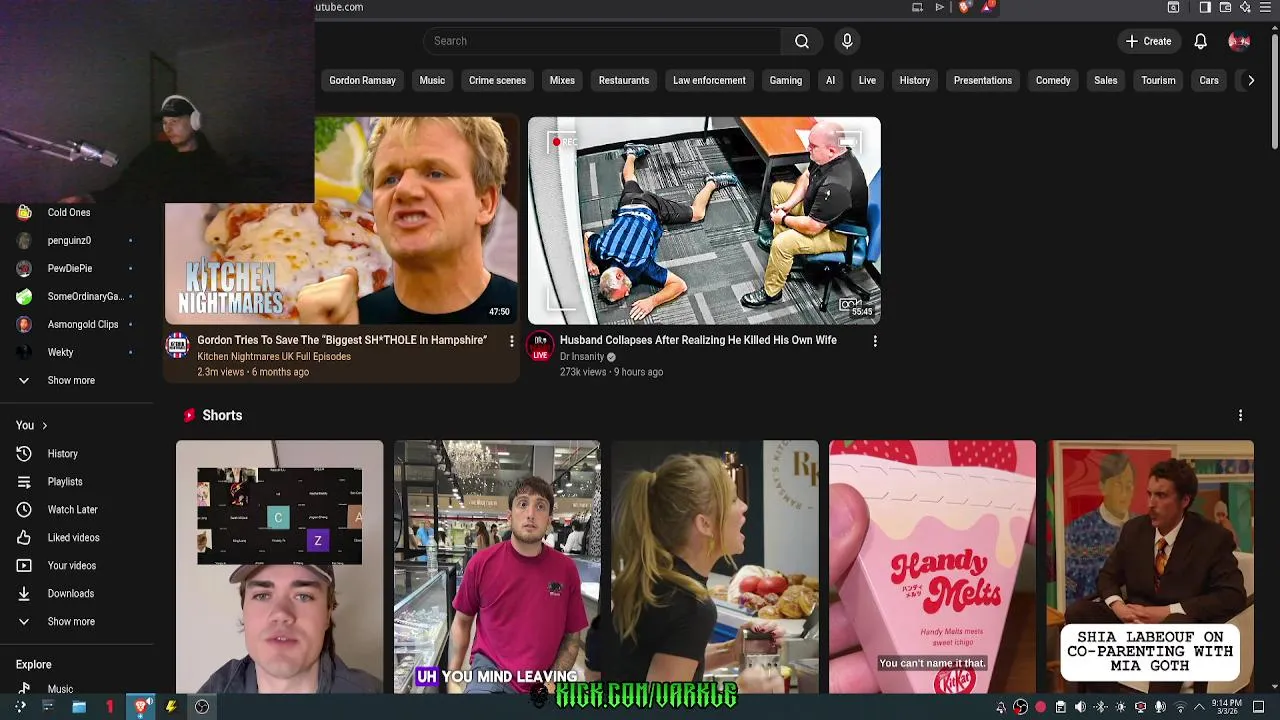
Task: Open History in sidebar
Action: [x=62, y=454]
